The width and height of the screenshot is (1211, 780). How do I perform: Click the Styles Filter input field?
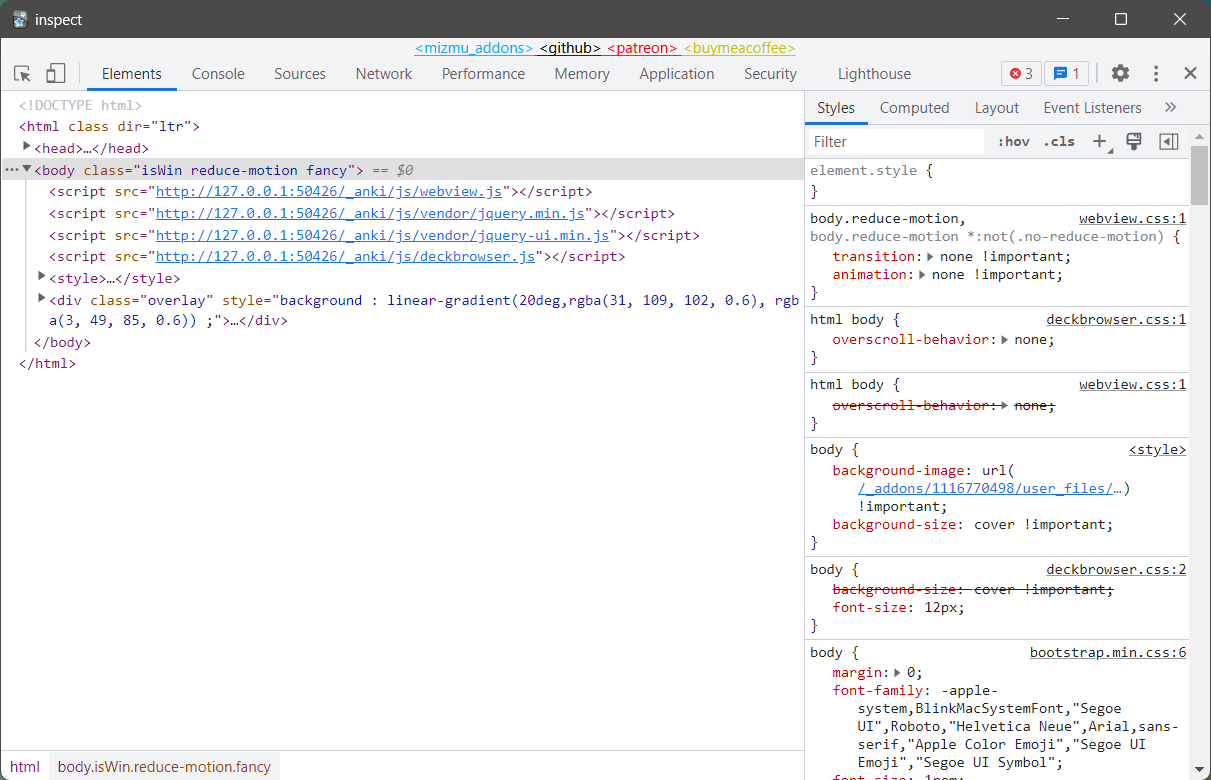pos(895,141)
